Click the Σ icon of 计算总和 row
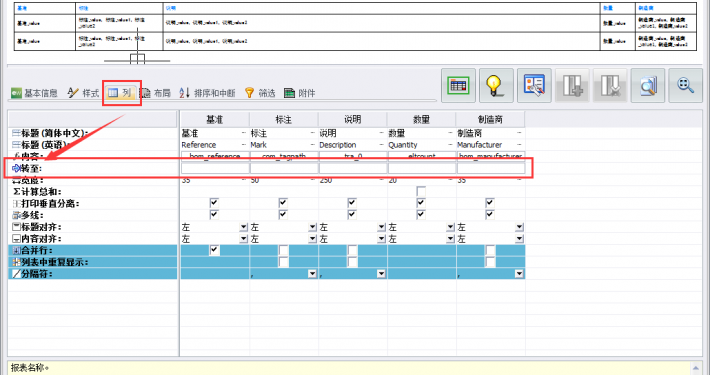This screenshot has height=375, width=710. 17,192
